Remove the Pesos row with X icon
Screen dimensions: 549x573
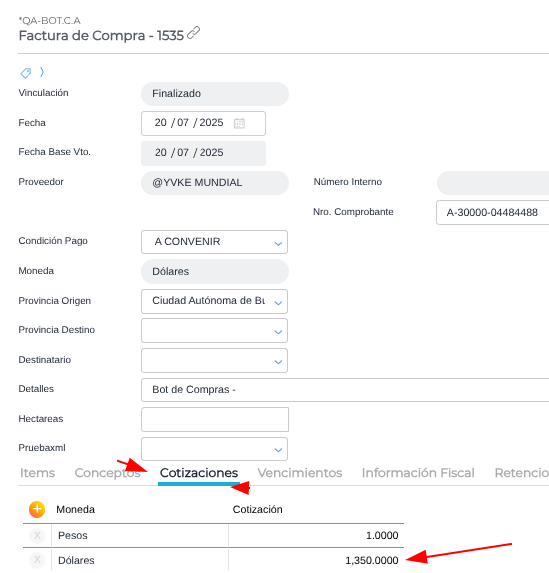(37, 536)
